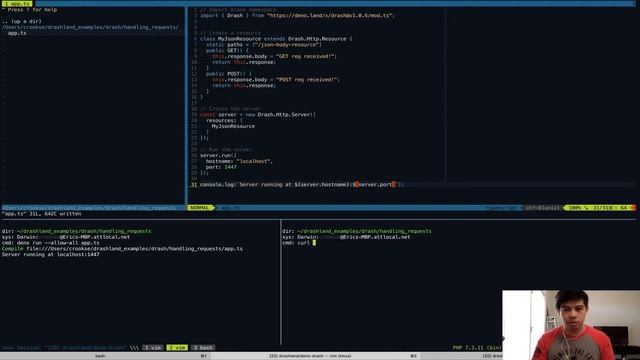Switch to tmux window "1 vim"
Screen dimensions: 640x360
click(153, 348)
